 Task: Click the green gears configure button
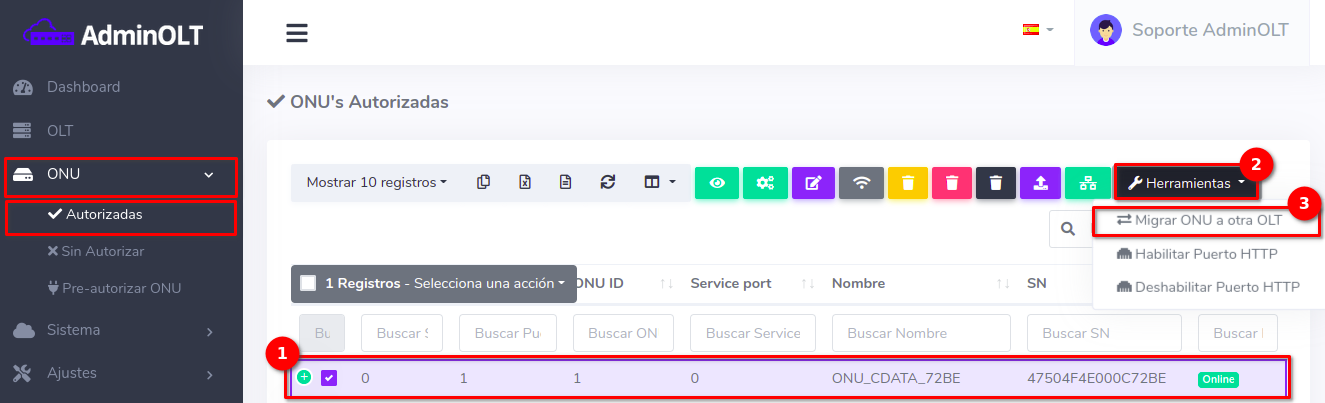point(765,183)
